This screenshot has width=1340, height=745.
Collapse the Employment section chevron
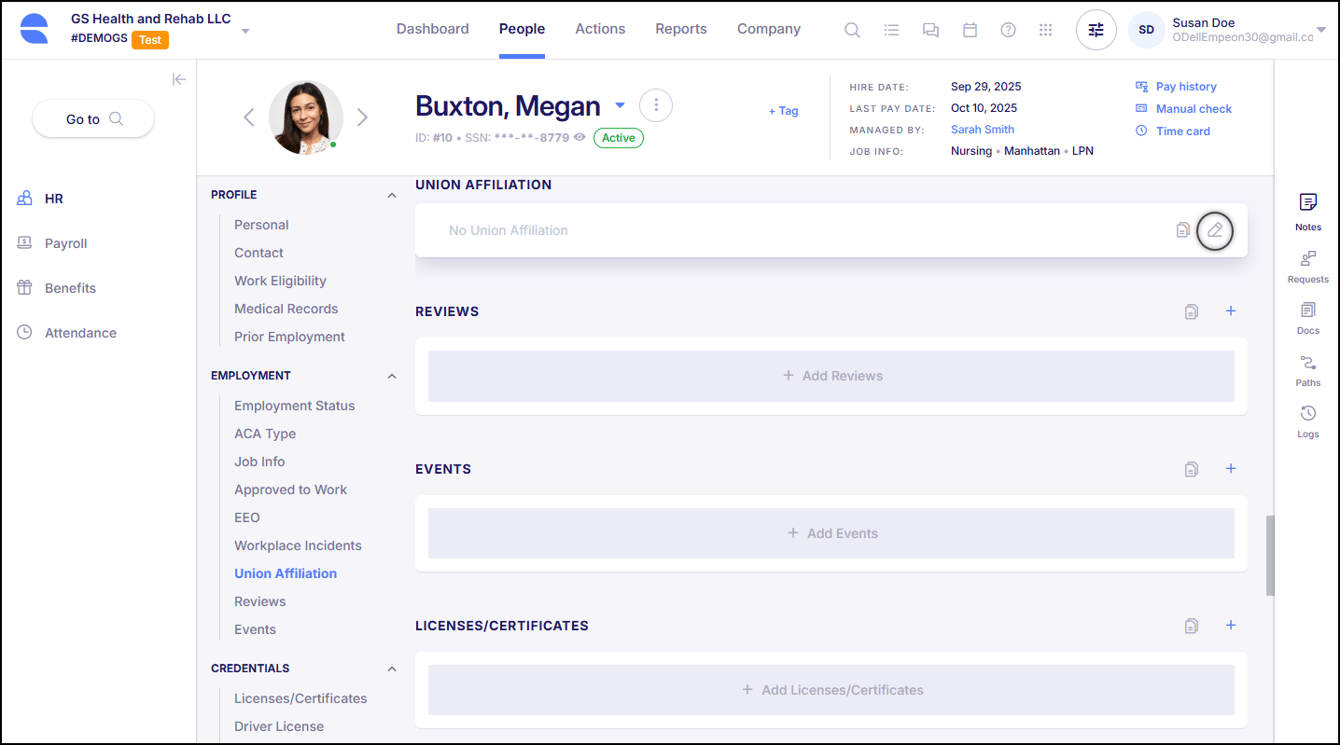point(392,377)
